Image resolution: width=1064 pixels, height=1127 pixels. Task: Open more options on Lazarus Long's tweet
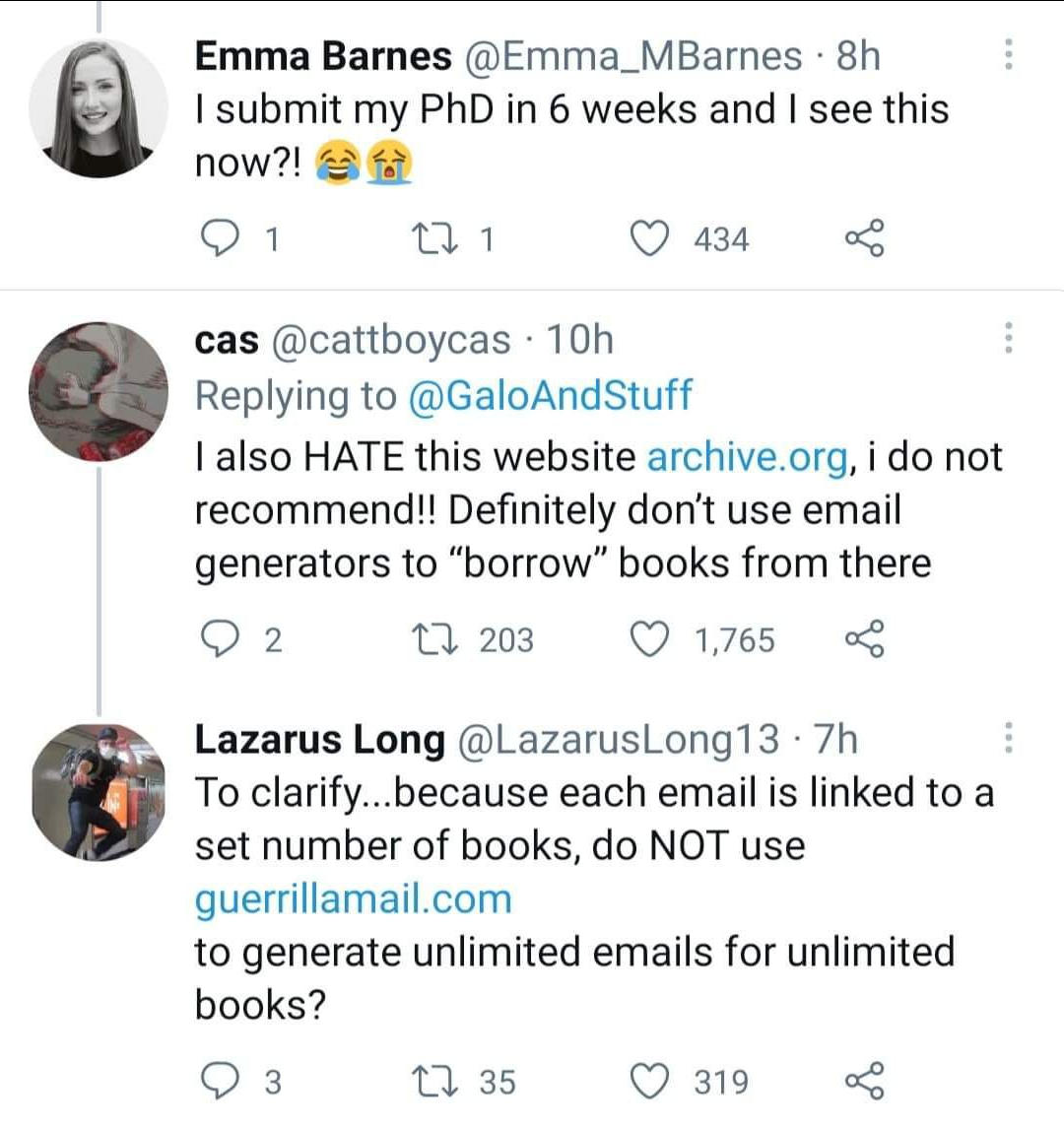pos(1009,738)
